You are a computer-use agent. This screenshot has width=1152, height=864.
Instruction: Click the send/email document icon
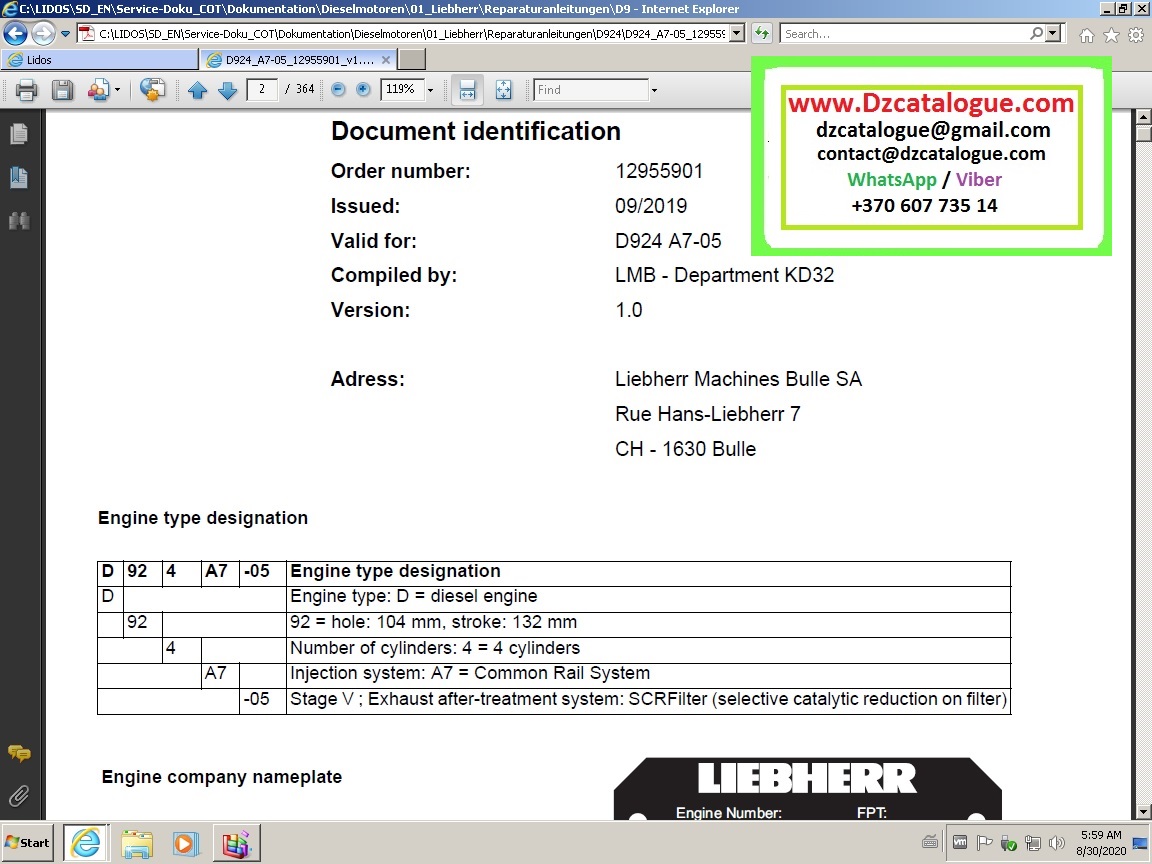click(x=152, y=90)
